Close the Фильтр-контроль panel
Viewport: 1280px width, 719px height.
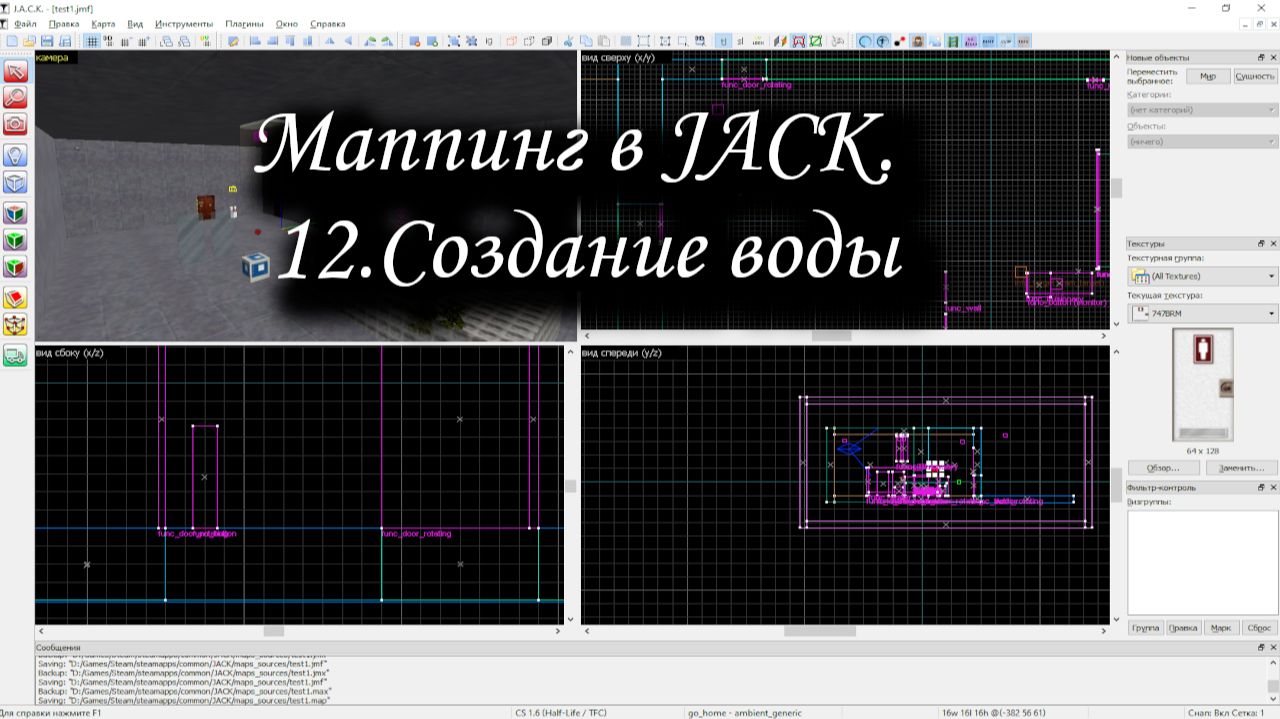(x=1273, y=487)
